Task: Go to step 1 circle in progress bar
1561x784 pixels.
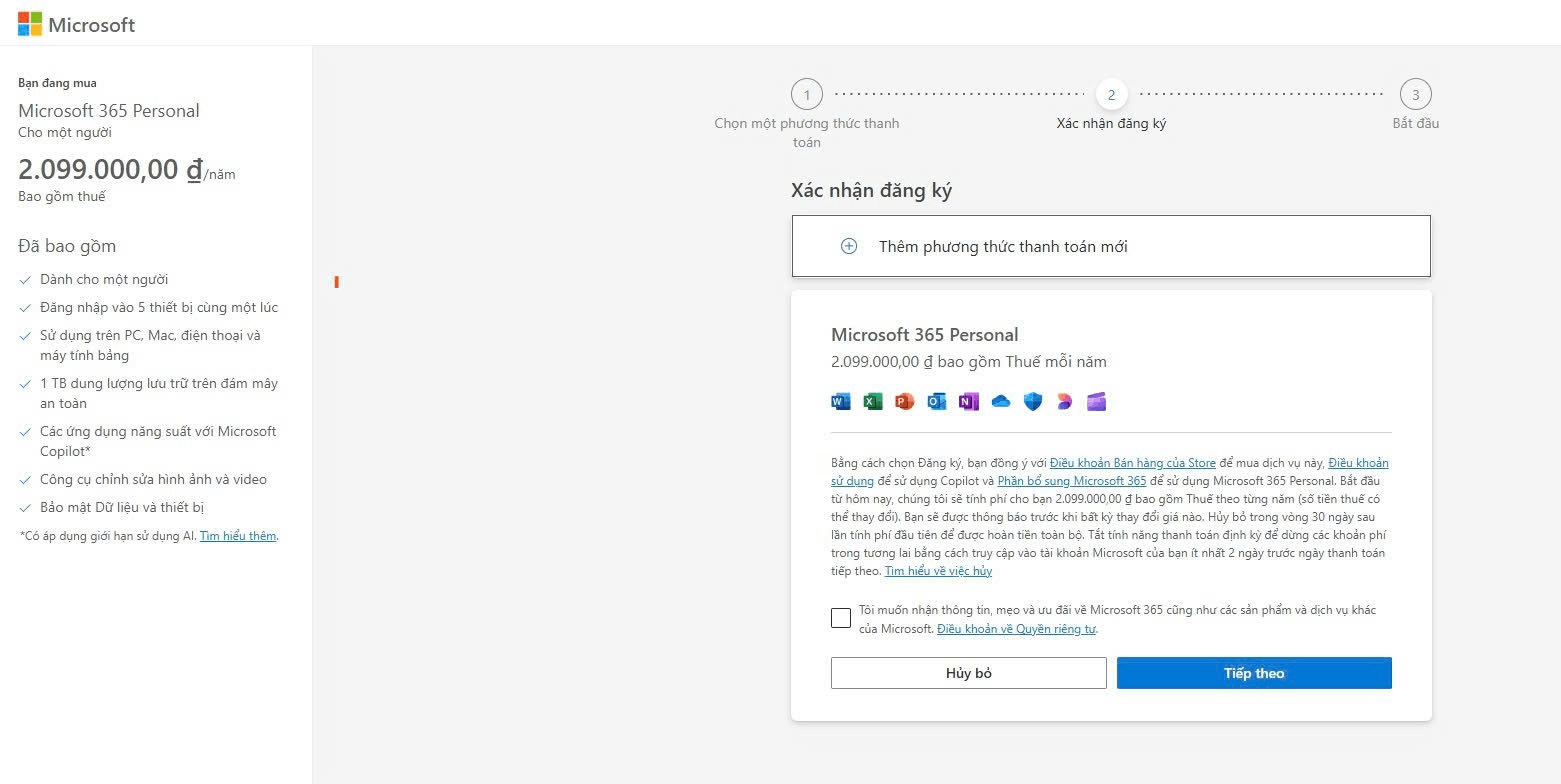Action: pos(807,95)
